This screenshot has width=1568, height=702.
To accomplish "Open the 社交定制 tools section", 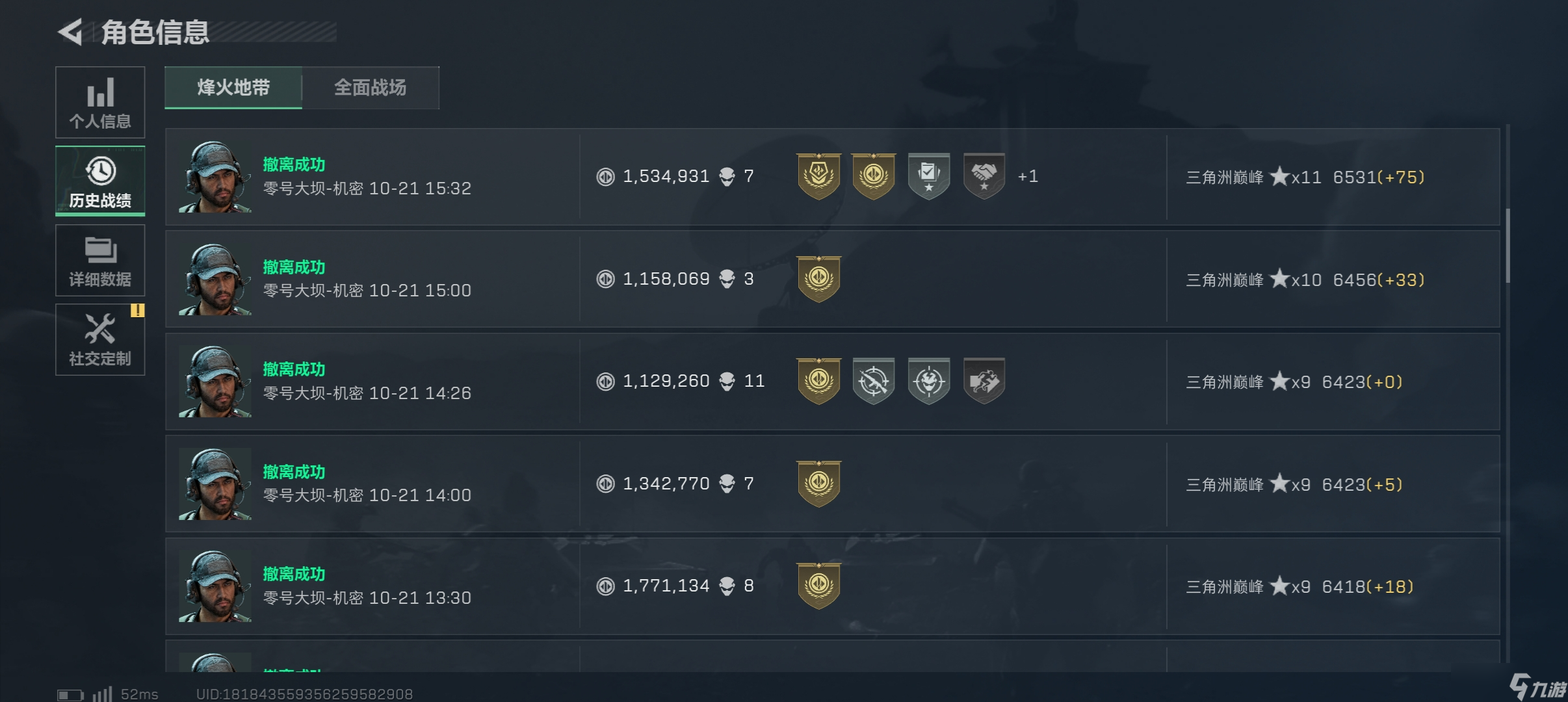I will (x=100, y=339).
